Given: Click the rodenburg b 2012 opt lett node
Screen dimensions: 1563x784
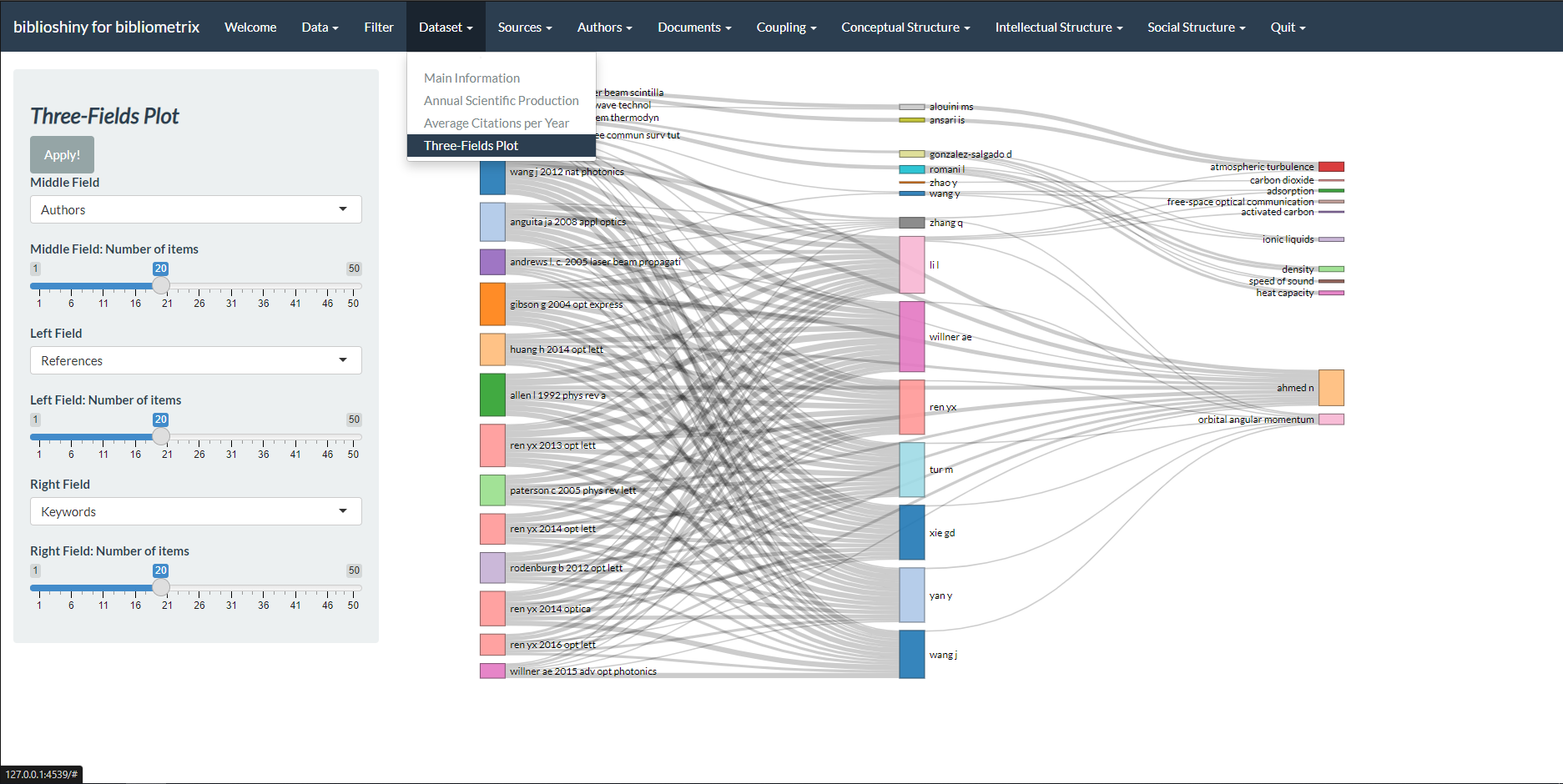Looking at the screenshot, I should (x=492, y=568).
